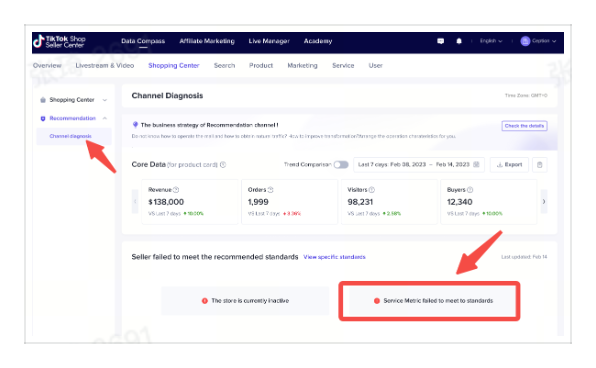
Task: Click the TikTok Shop Seller Center logo
Action: pos(59,41)
